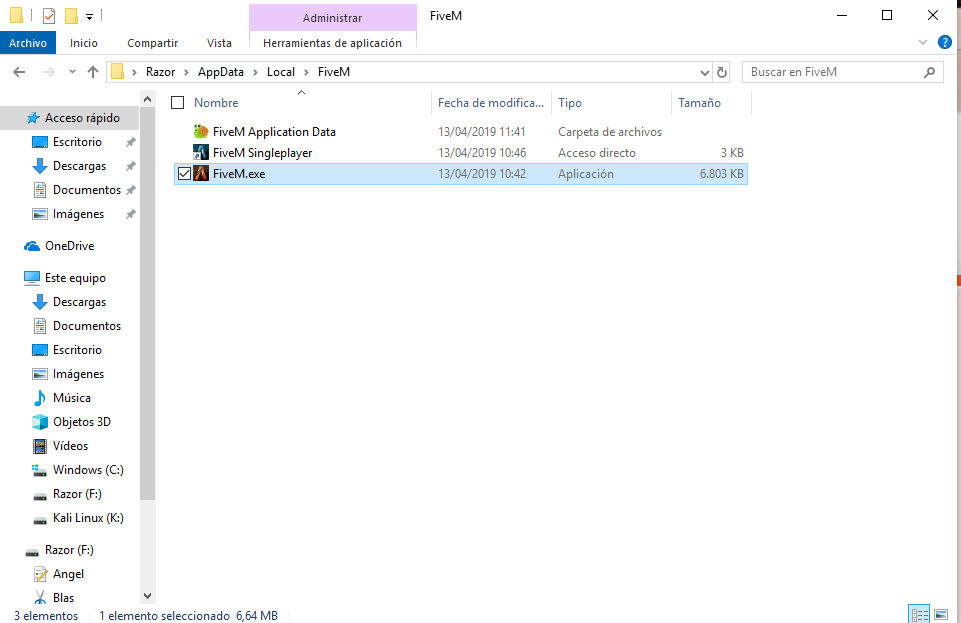
Task: Open Razor (F:) under Este equipo
Action: pos(77,494)
